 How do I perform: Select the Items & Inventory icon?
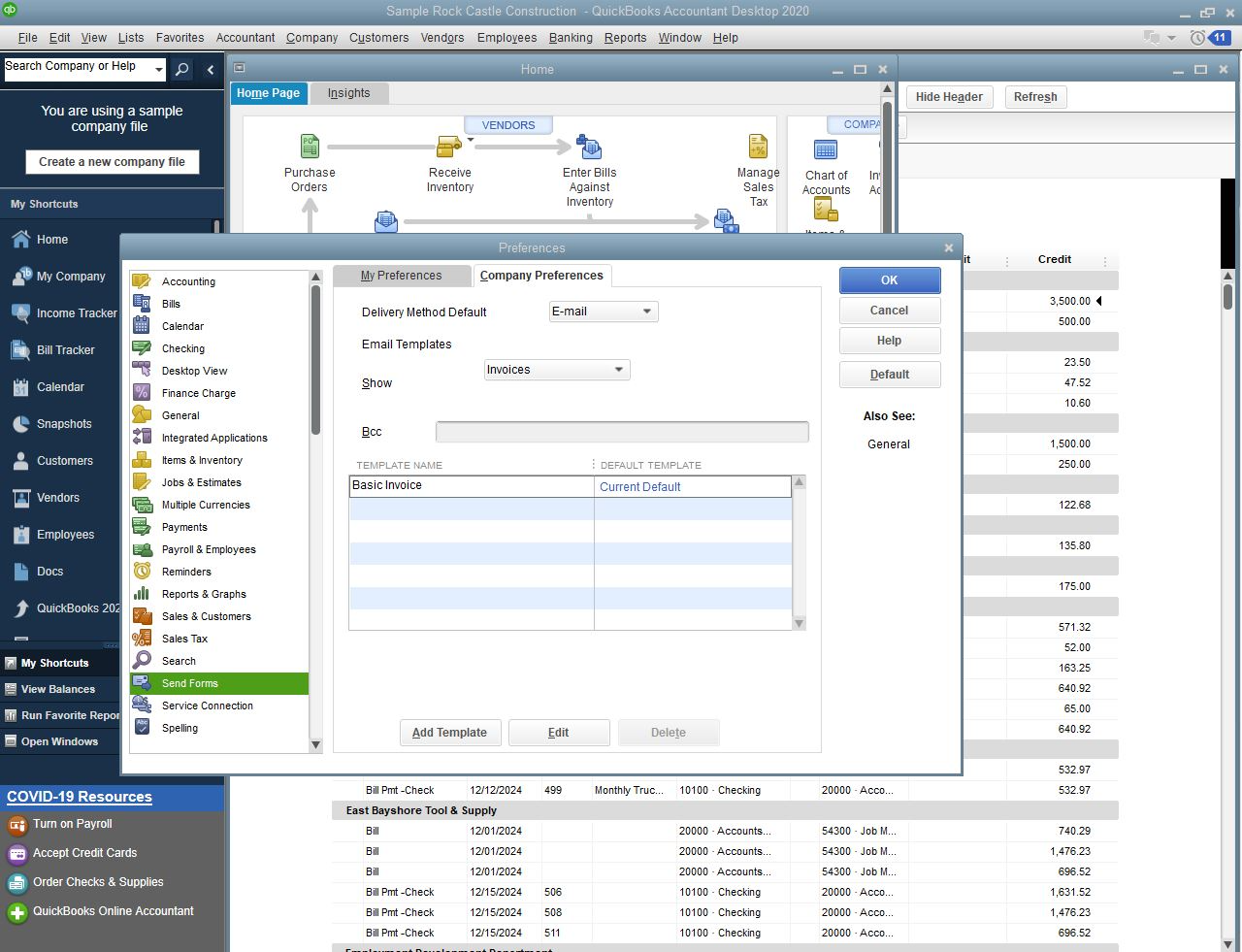(x=142, y=460)
